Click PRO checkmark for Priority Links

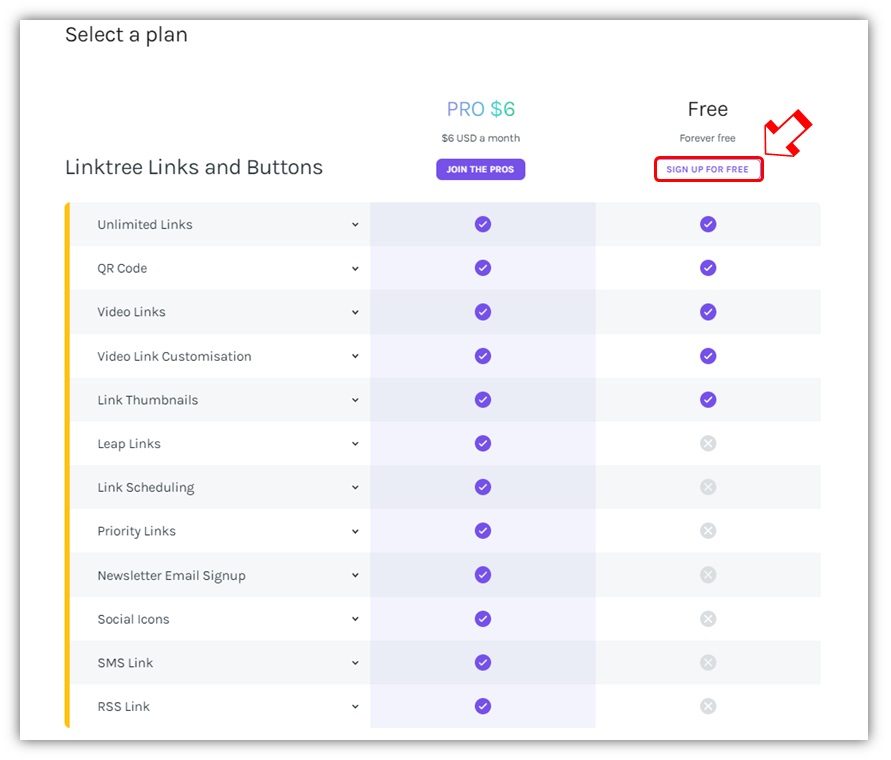483,531
